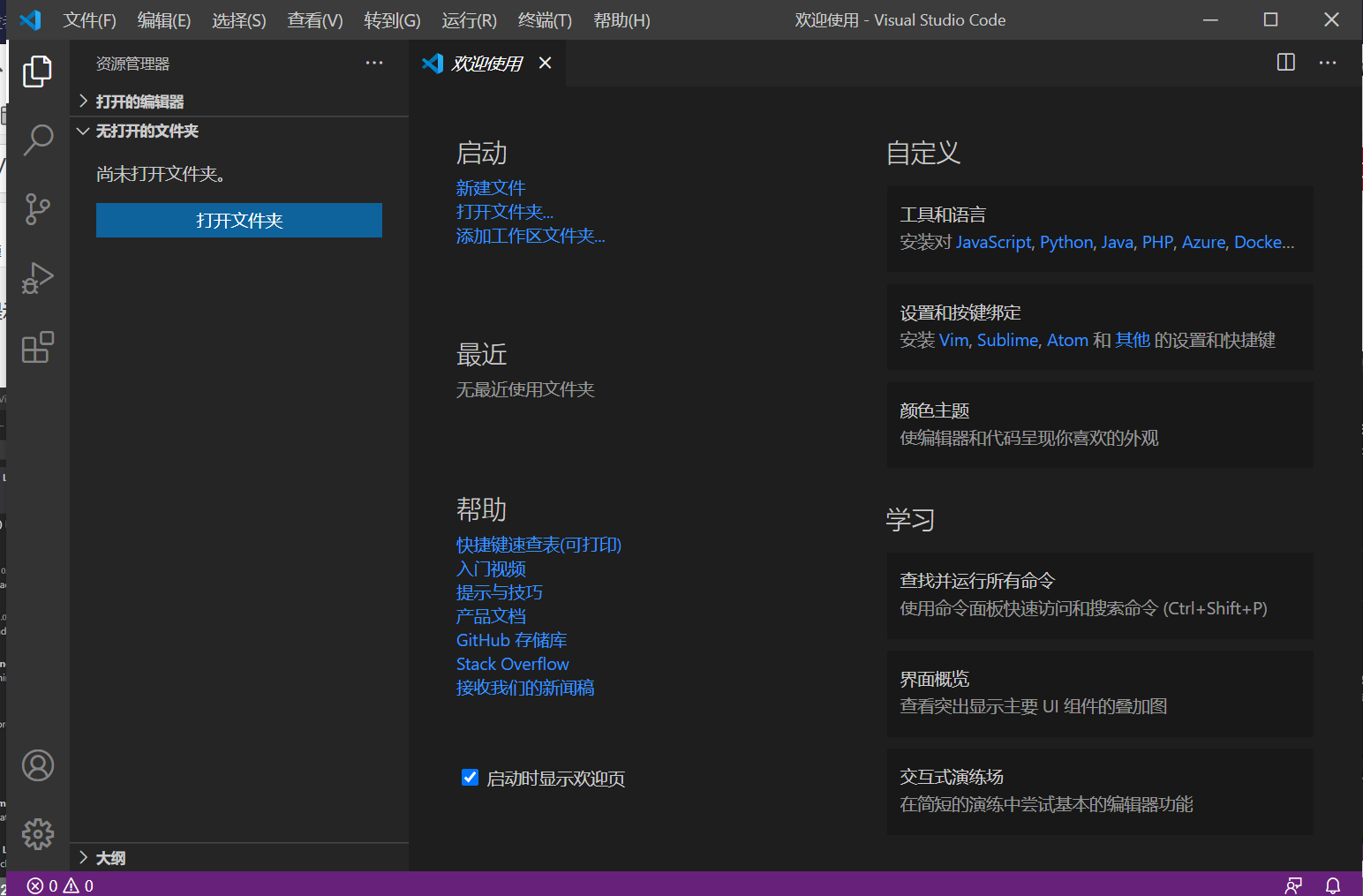Click the Python language link
This screenshot has height=896, width=1363.
tap(1066, 242)
